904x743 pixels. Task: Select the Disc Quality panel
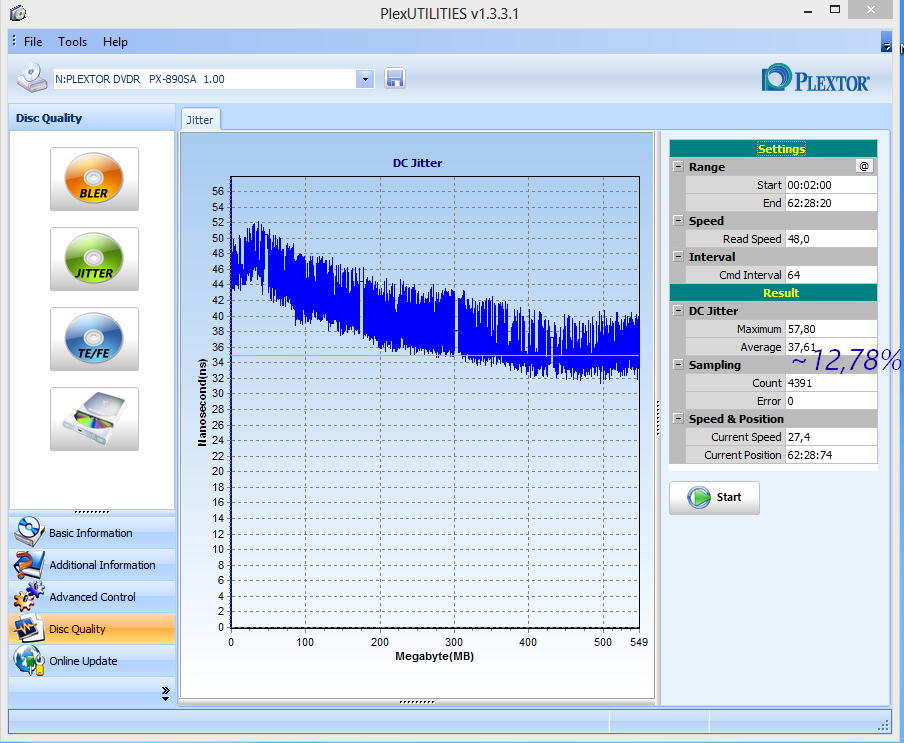click(92, 629)
